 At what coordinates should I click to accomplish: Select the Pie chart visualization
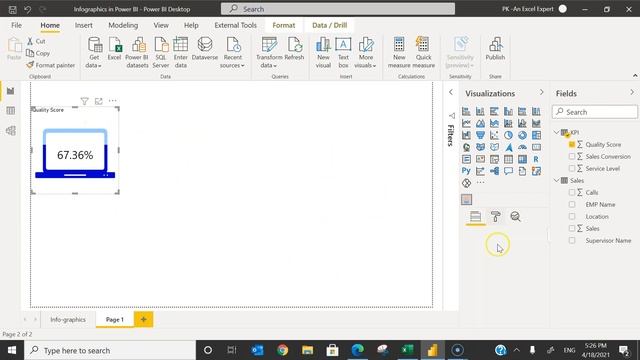508,135
